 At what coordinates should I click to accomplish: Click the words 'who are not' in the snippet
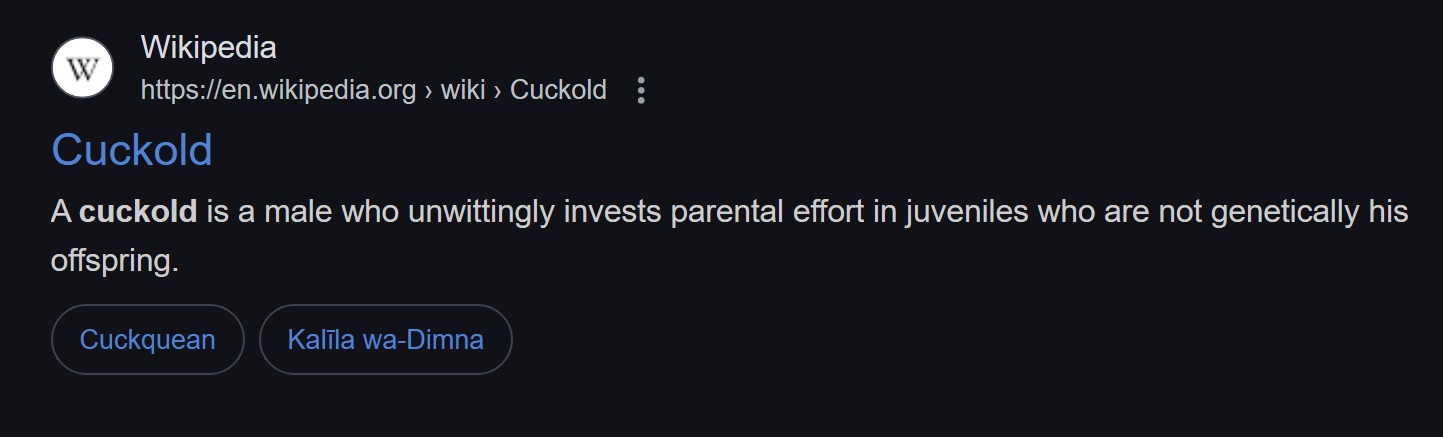(x=1118, y=212)
